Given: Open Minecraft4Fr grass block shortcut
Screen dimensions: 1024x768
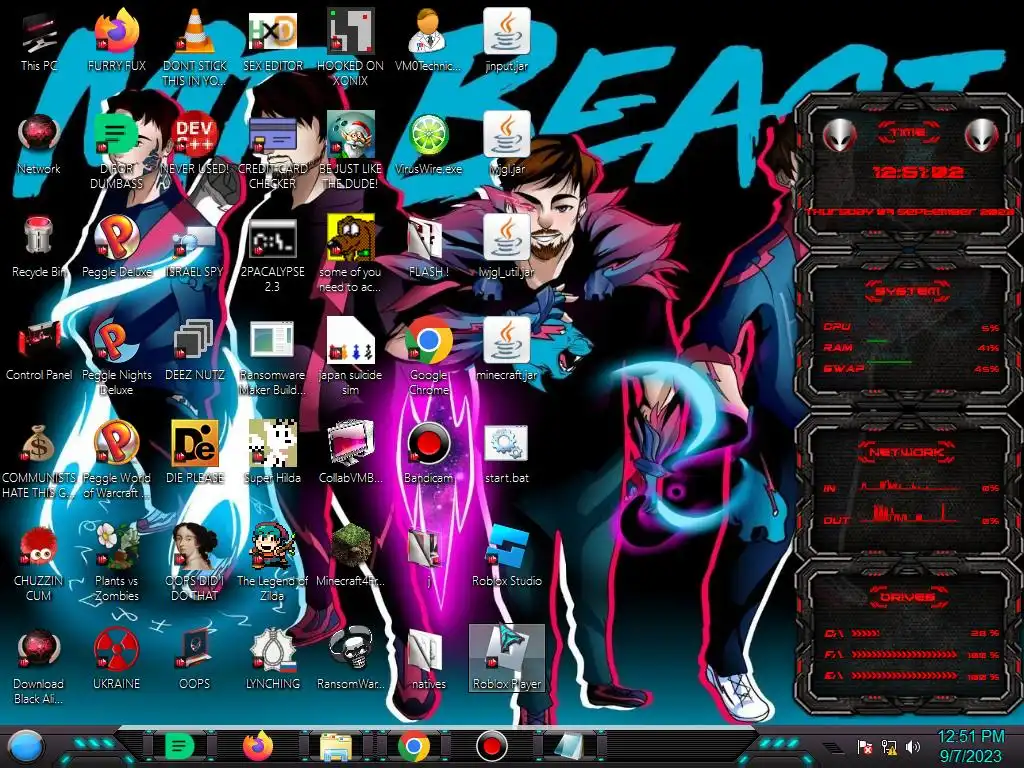Looking at the screenshot, I should coord(350,555).
